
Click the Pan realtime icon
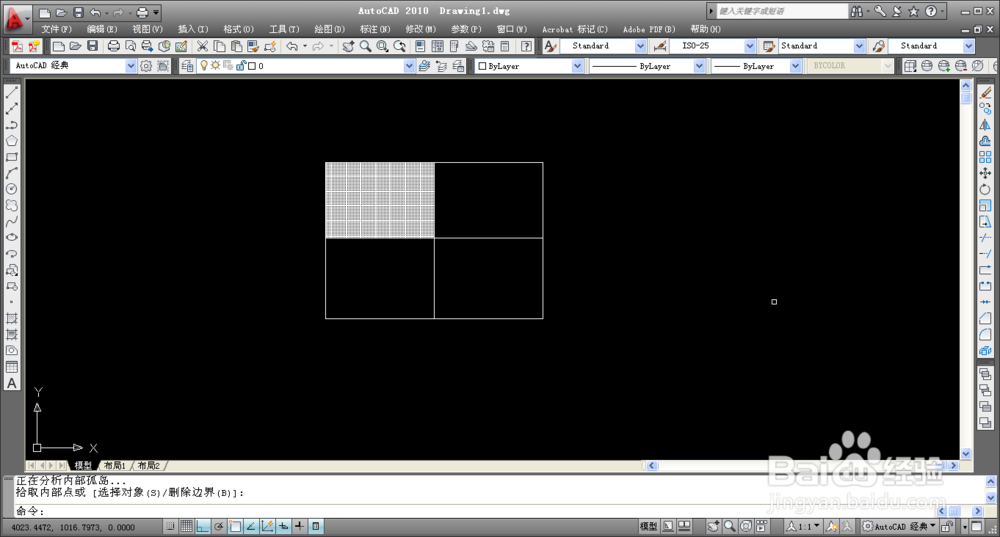point(348,46)
